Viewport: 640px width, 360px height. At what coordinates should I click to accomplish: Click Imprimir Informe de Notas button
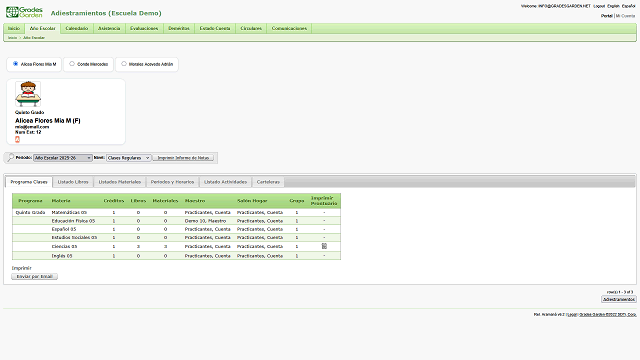click(183, 158)
